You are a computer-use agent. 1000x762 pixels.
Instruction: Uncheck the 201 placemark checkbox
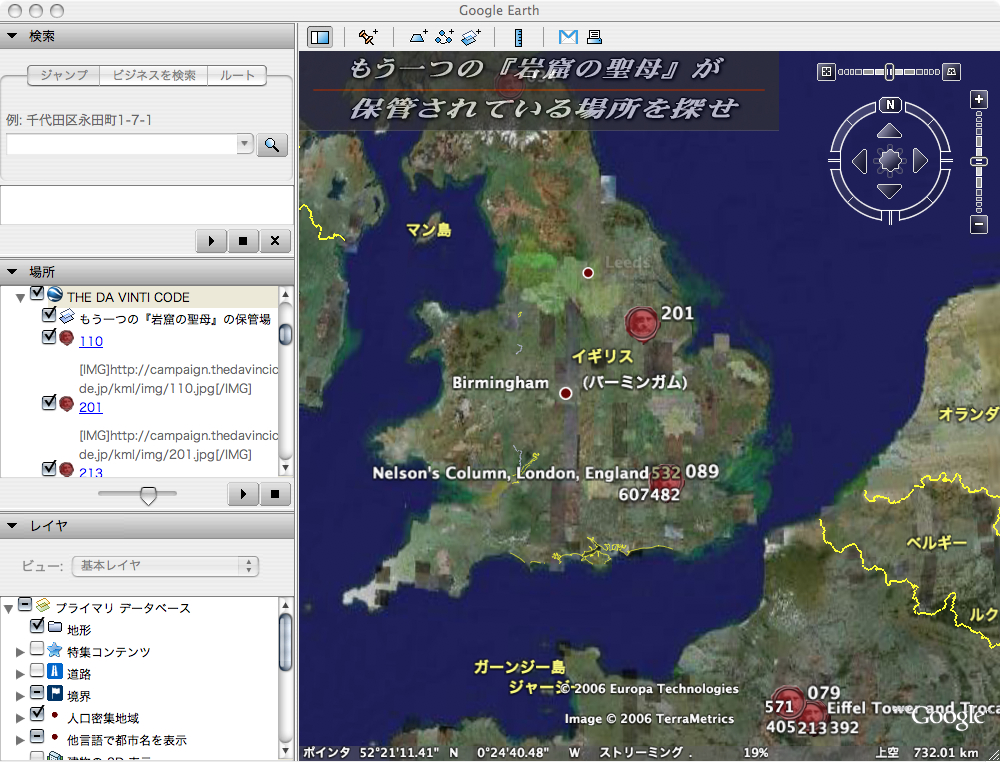pyautogui.click(x=49, y=402)
